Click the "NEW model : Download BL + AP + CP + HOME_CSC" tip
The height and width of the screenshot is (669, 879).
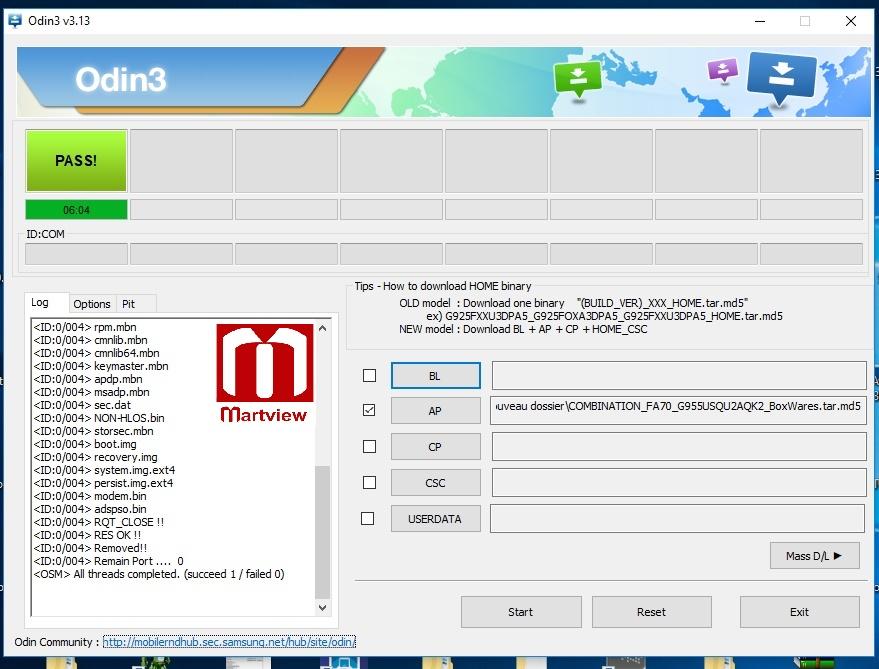click(x=523, y=329)
